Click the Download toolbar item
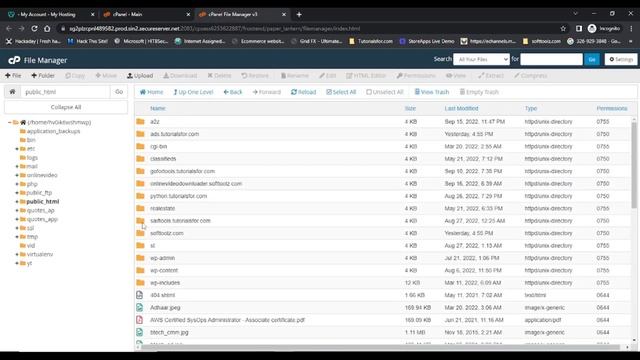640x360 pixels. pyautogui.click(x=180, y=76)
